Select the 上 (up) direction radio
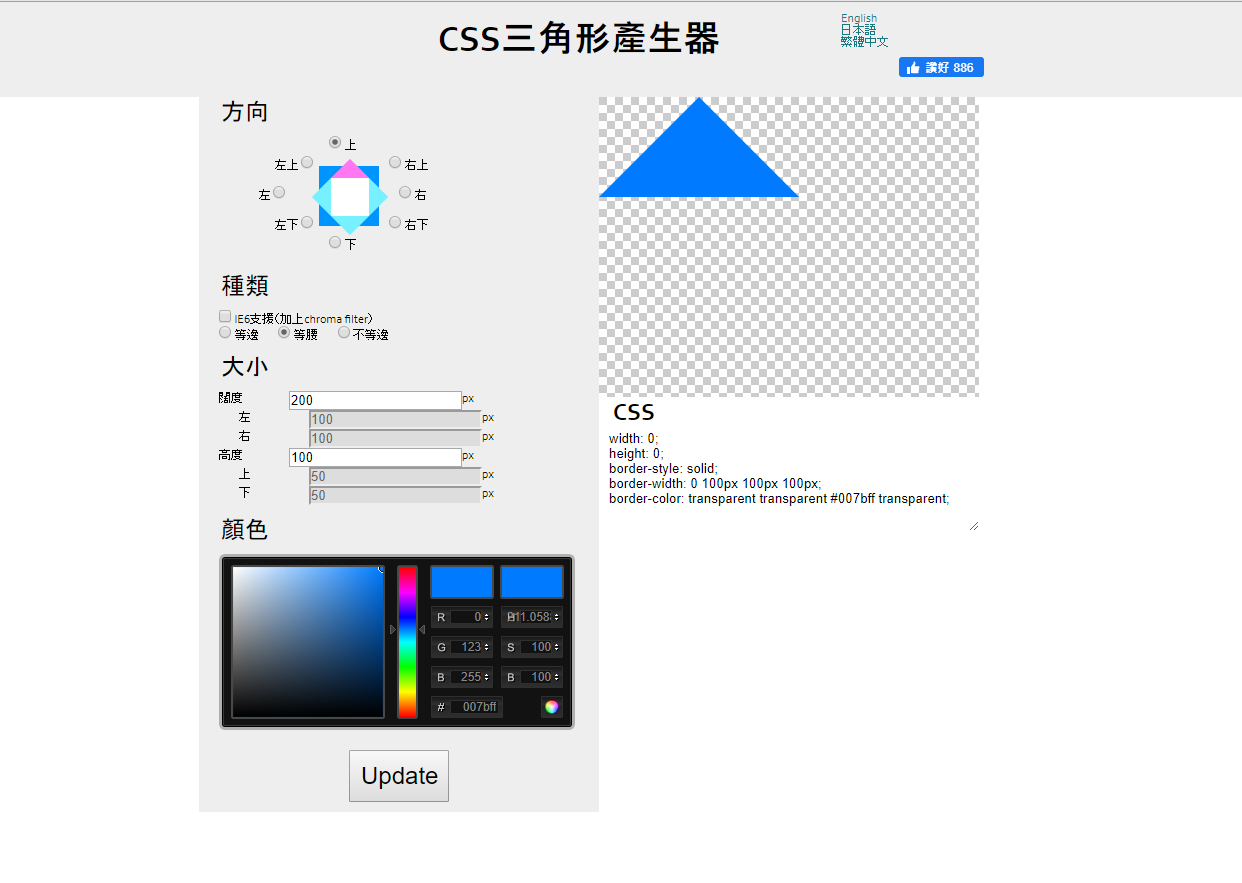 335,142
